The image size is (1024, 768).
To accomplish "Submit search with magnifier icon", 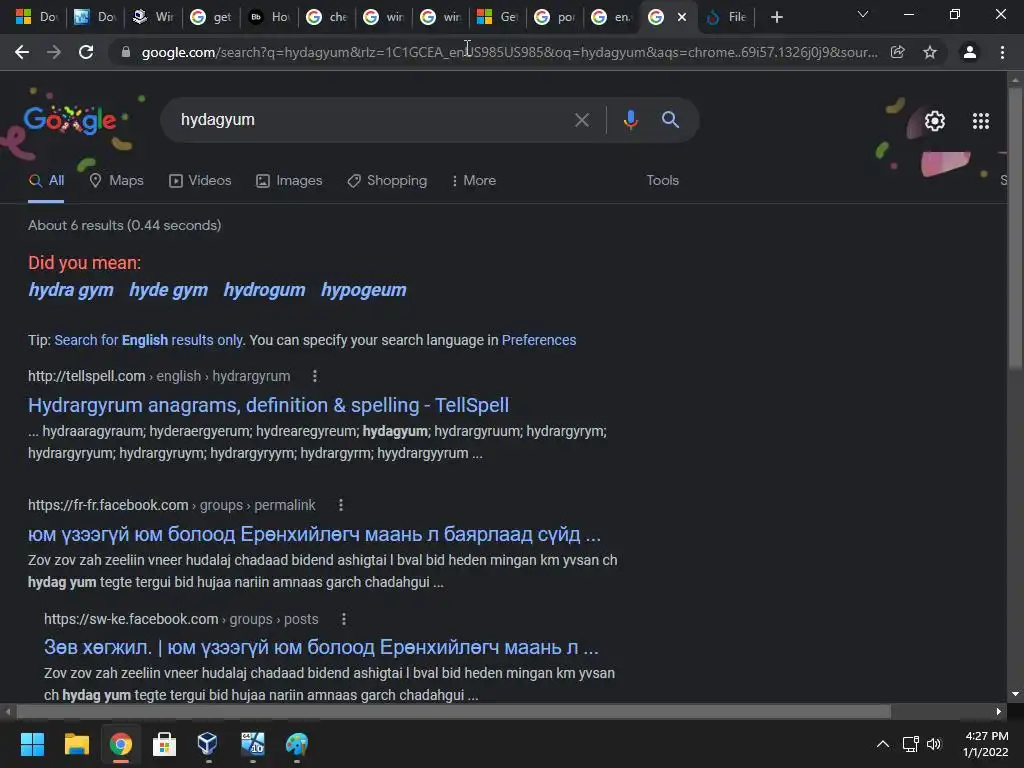I will 670,120.
